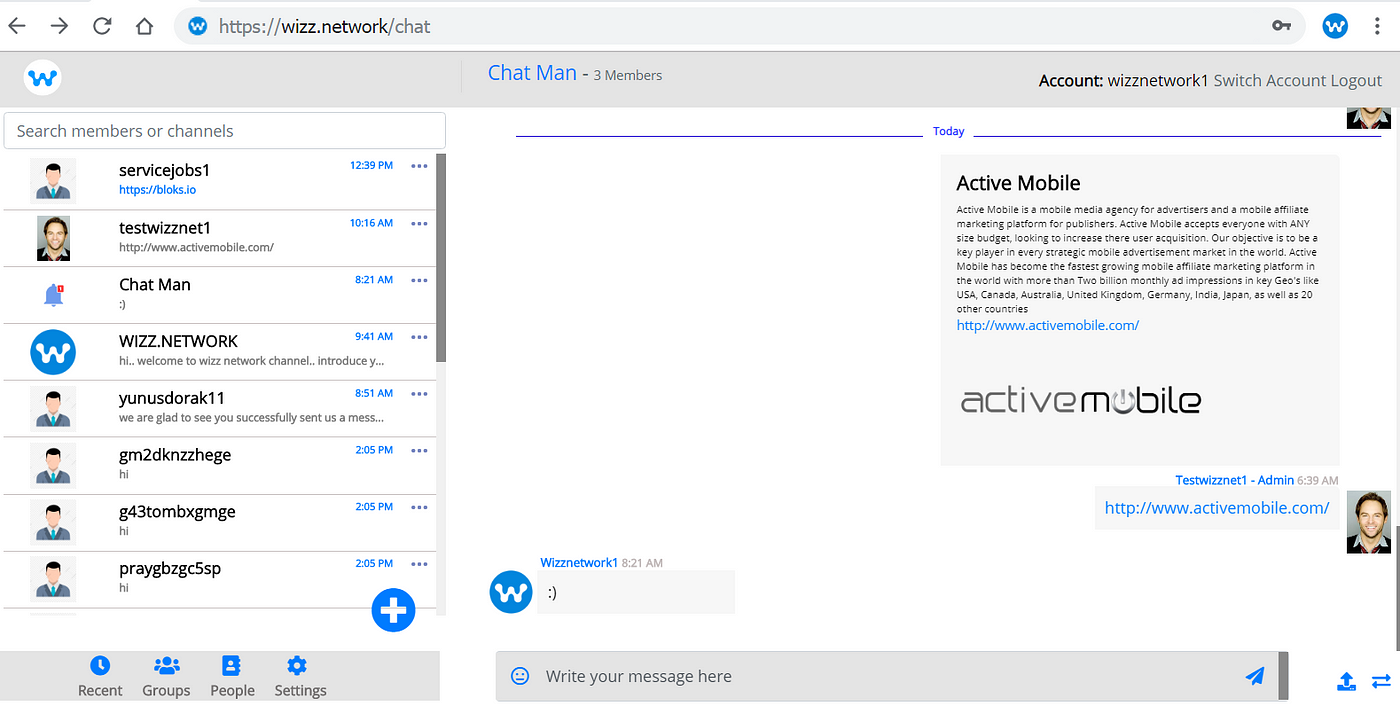Click the Wizz extension icon in browser toolbar
Screen dimensions: 1400x716
tap(1335, 25)
